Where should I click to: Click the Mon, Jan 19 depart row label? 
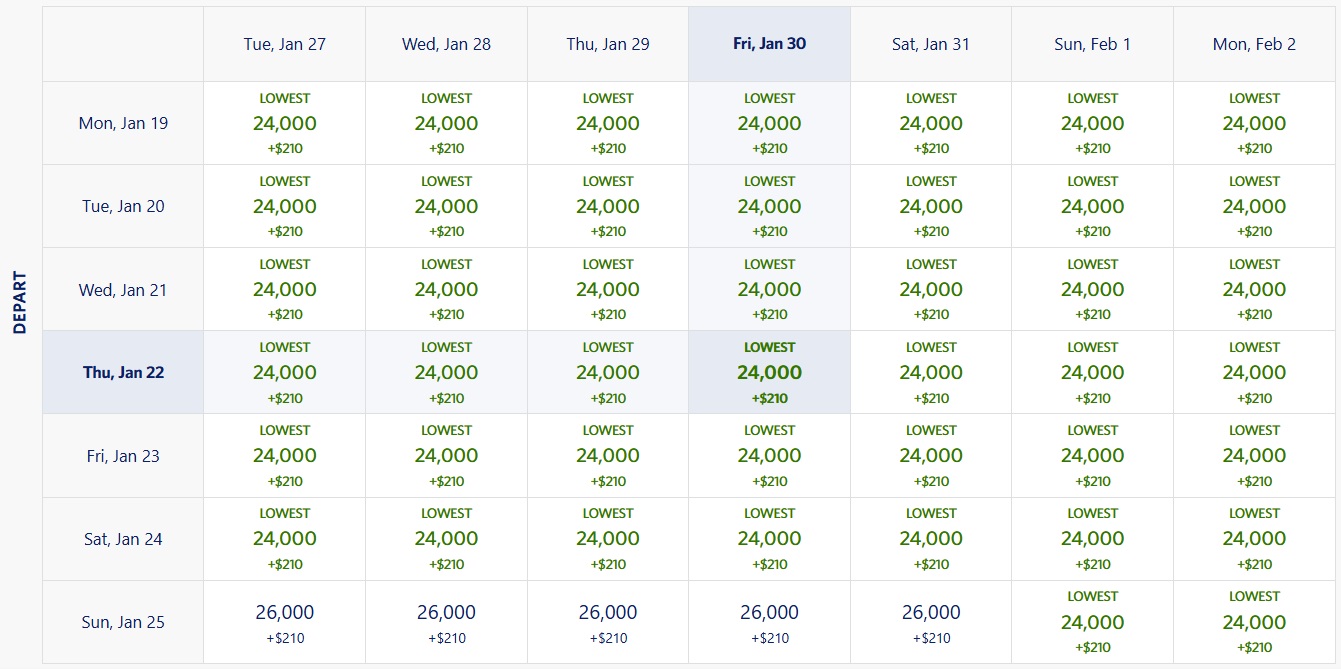click(x=122, y=122)
